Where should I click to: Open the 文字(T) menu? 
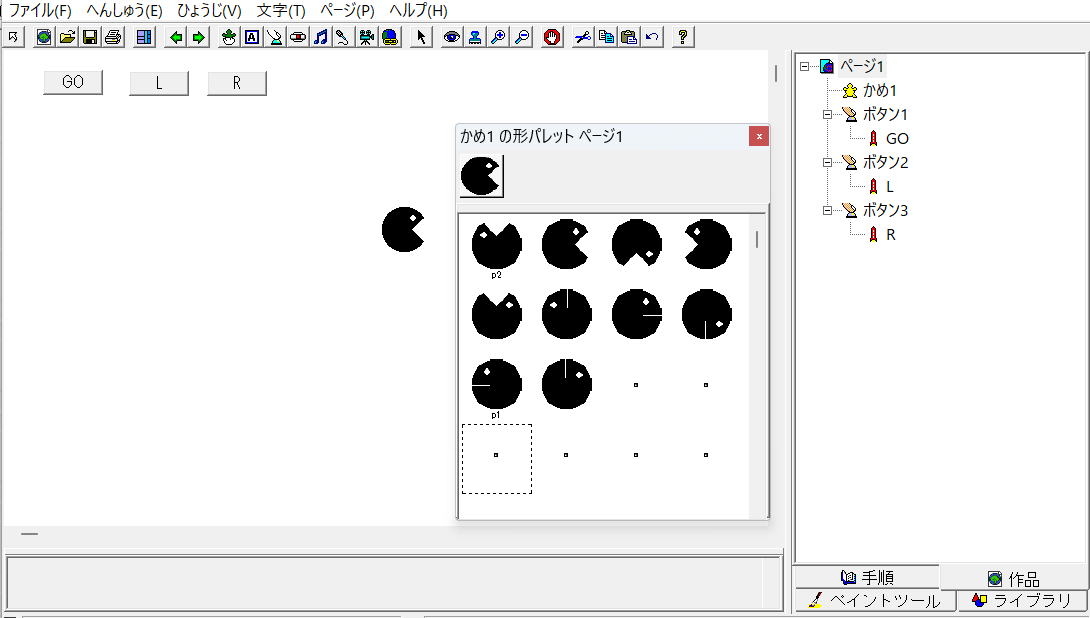pos(281,10)
